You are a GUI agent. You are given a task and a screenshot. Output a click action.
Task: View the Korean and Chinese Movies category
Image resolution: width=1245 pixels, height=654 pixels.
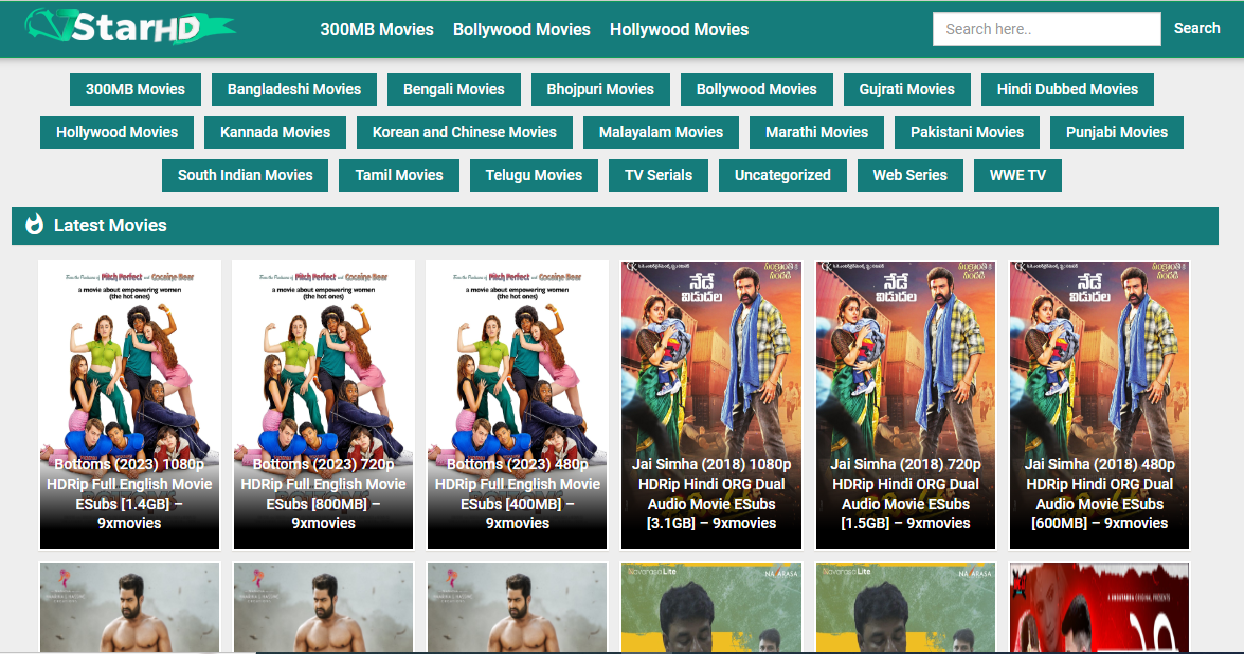click(x=465, y=132)
